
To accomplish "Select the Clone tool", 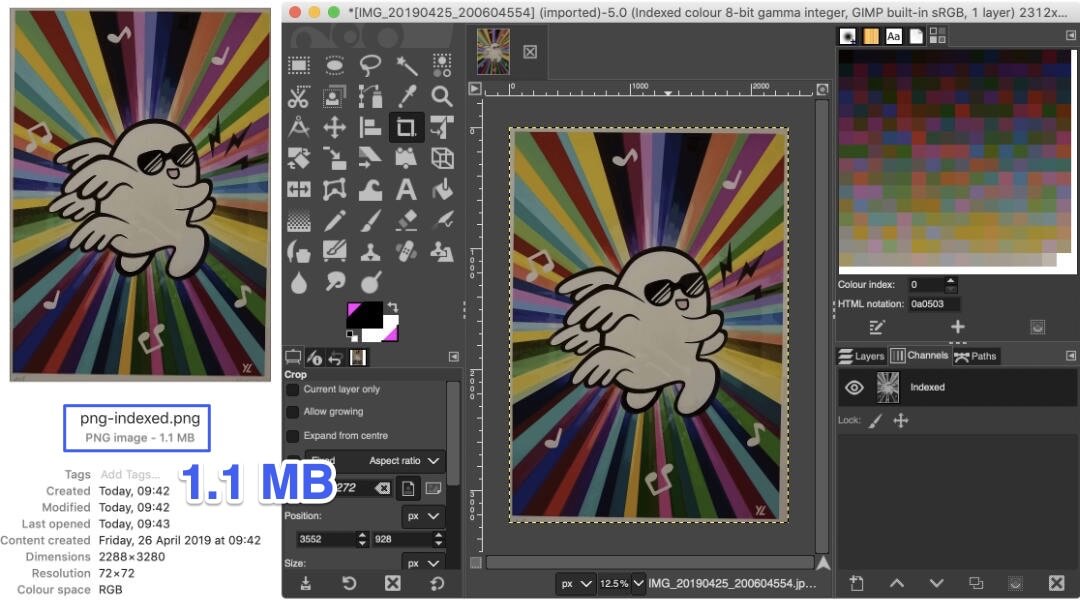I will click(x=370, y=252).
